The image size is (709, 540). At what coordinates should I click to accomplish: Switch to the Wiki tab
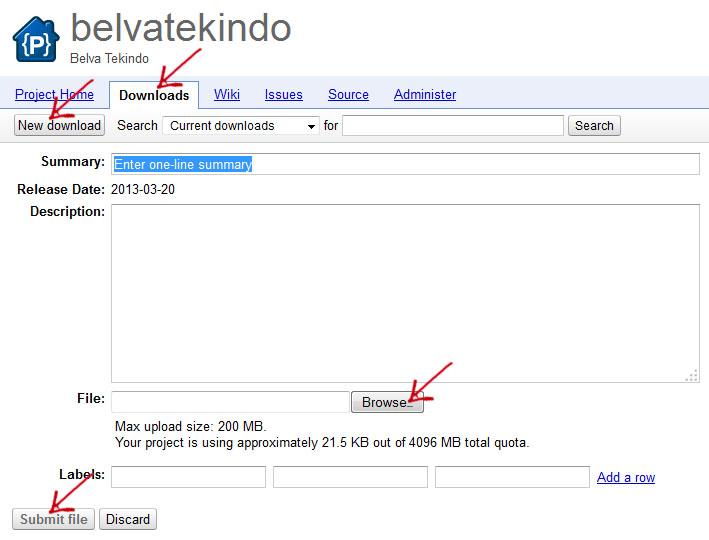(227, 95)
